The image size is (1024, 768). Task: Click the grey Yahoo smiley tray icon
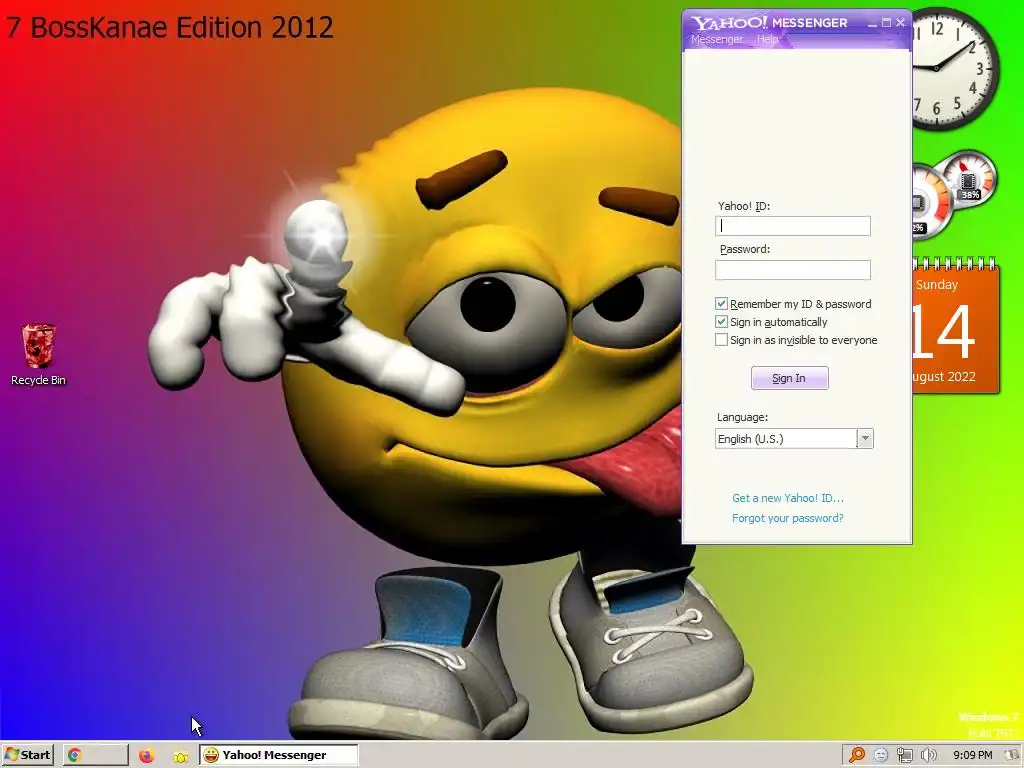[880, 756]
